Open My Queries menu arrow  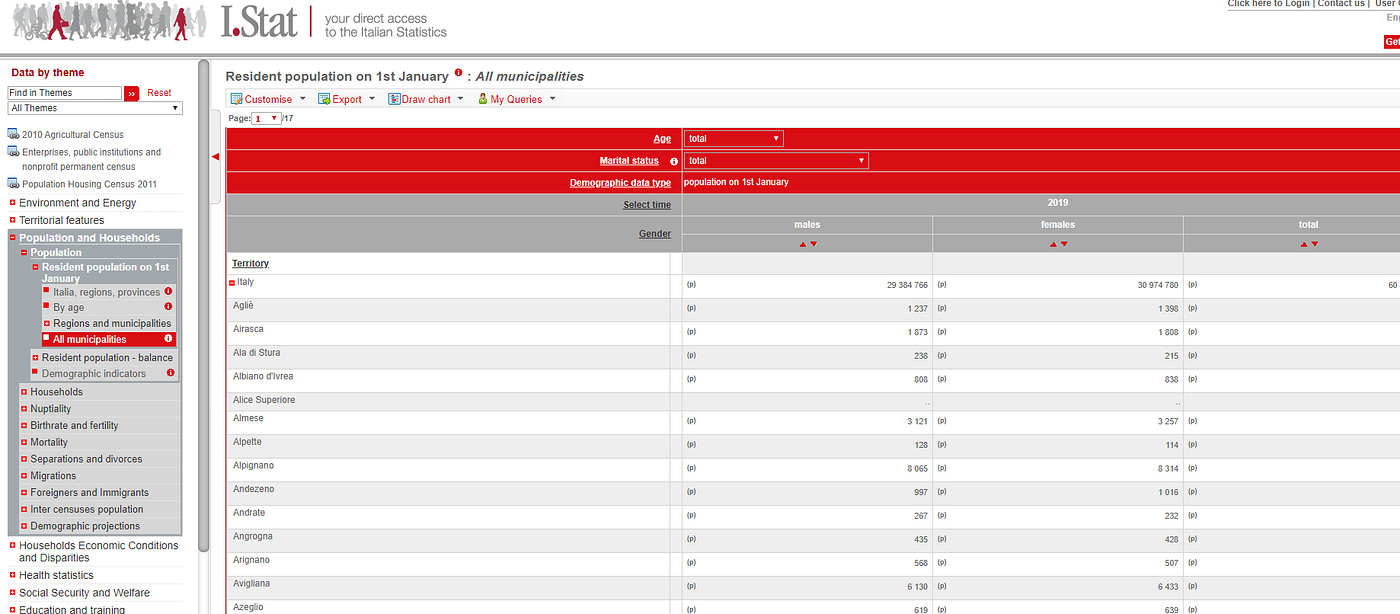pyautogui.click(x=552, y=99)
